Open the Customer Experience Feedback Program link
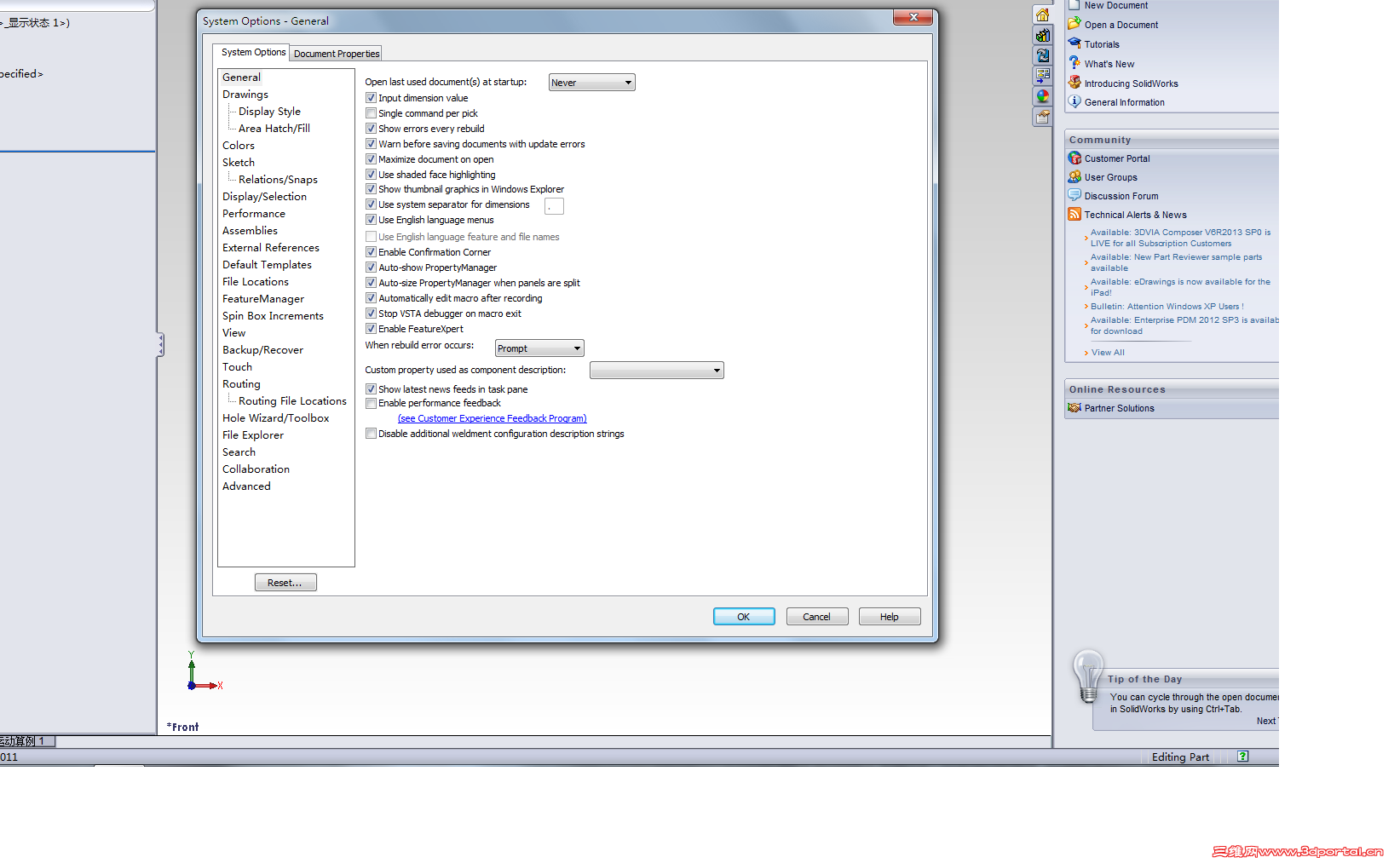Image resolution: width=1400 pixels, height=863 pixels. click(493, 418)
